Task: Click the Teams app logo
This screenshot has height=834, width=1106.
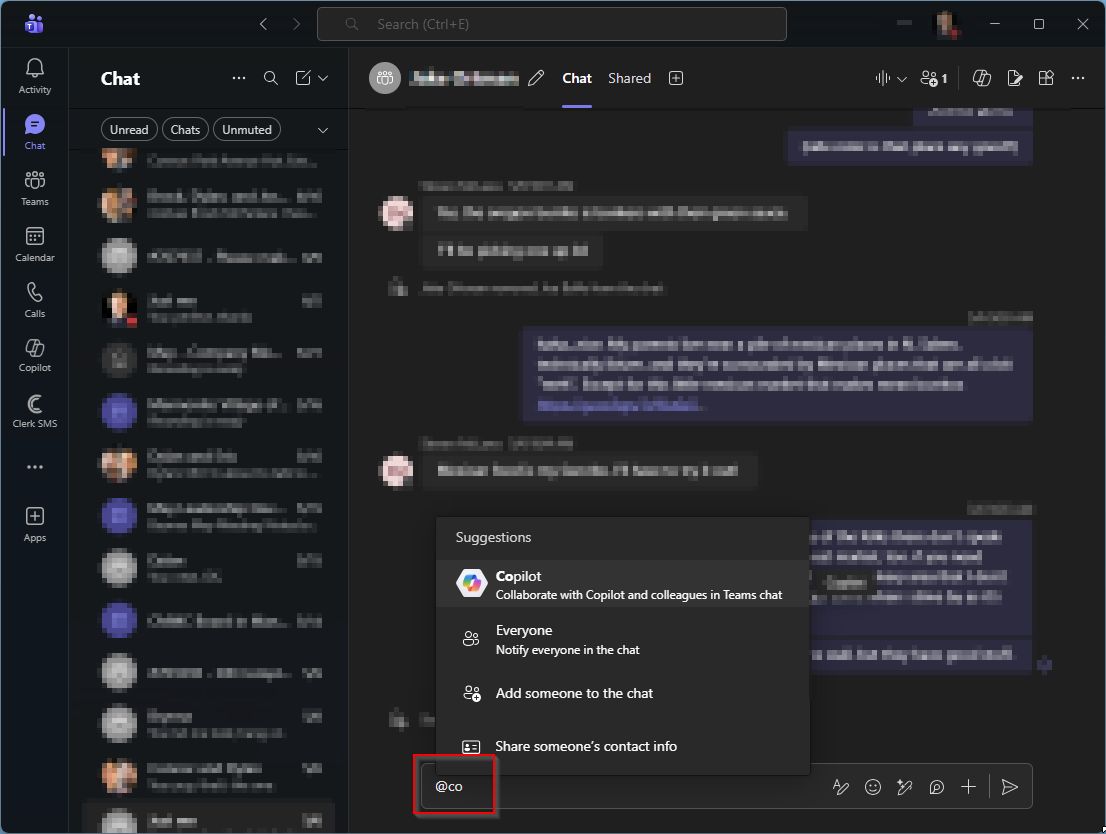Action: 34,24
